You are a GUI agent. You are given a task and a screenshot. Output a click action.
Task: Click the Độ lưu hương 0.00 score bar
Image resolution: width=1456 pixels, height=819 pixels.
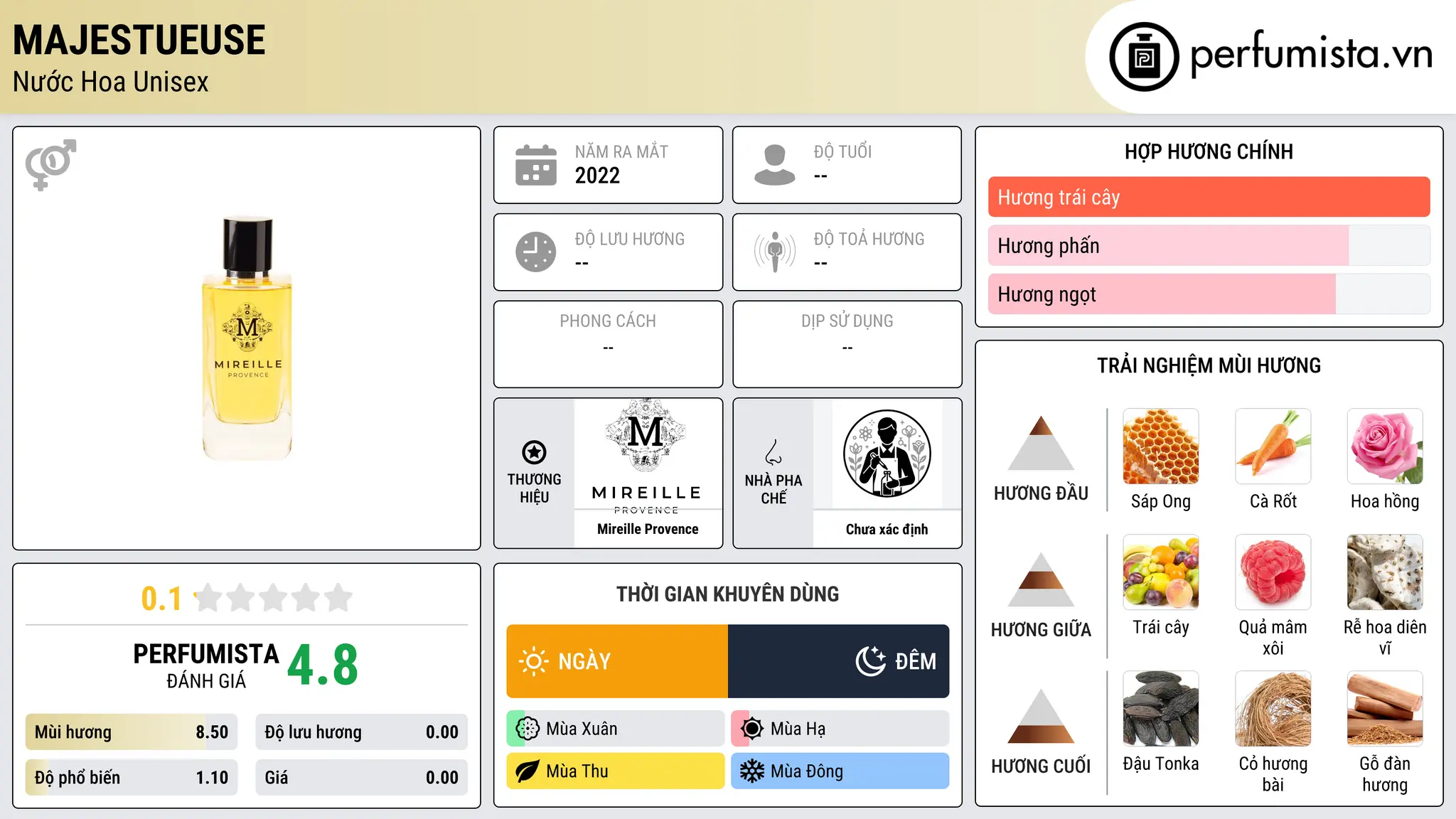361,732
